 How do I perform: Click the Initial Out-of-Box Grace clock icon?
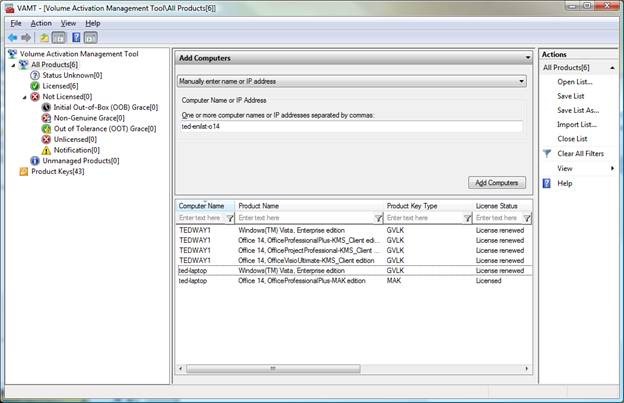46,107
